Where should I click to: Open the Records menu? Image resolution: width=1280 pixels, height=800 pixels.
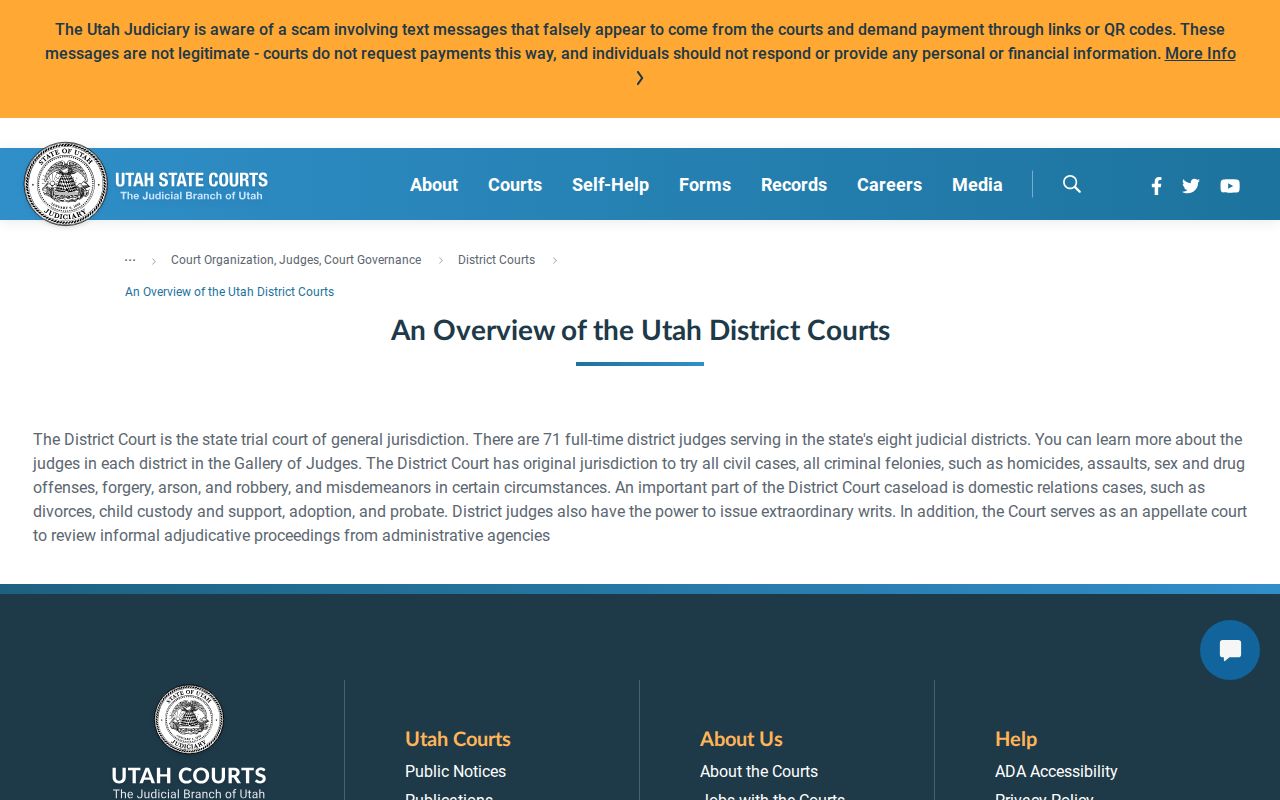coord(794,184)
